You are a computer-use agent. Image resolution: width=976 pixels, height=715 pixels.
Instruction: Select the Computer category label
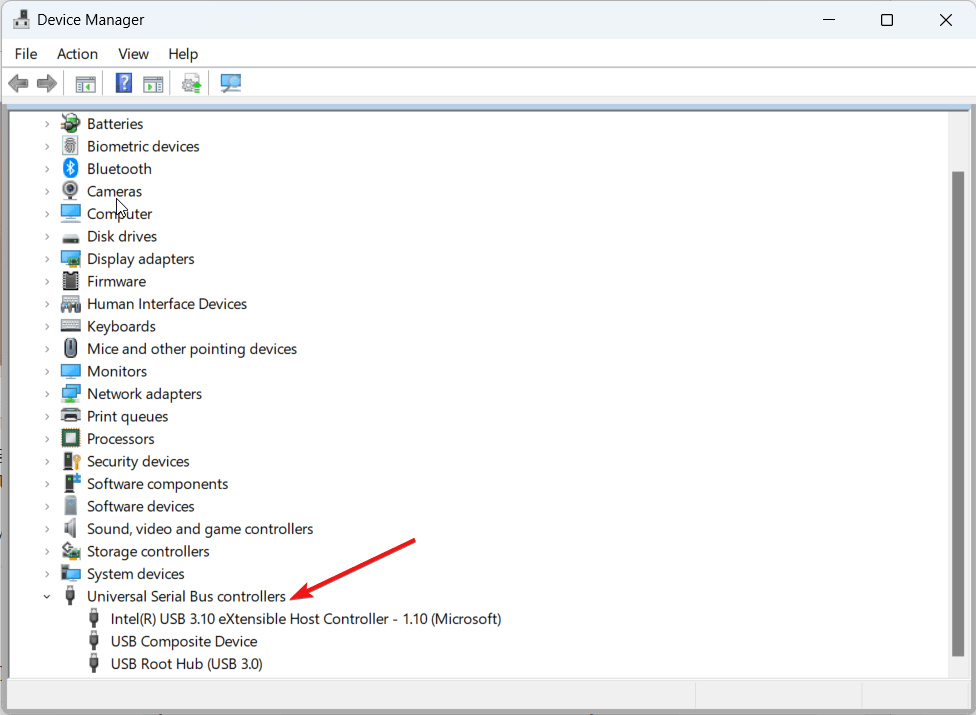pyautogui.click(x=120, y=213)
